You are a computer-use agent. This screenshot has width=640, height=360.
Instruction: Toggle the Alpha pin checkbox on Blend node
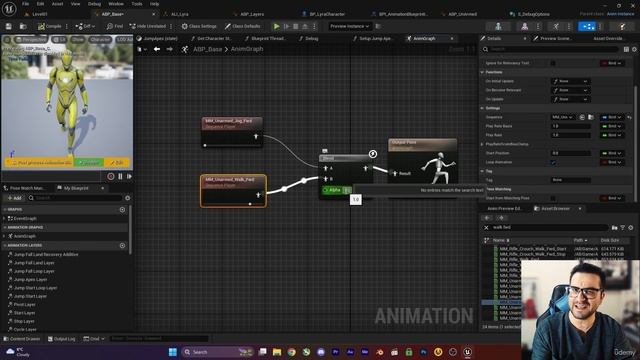point(347,190)
